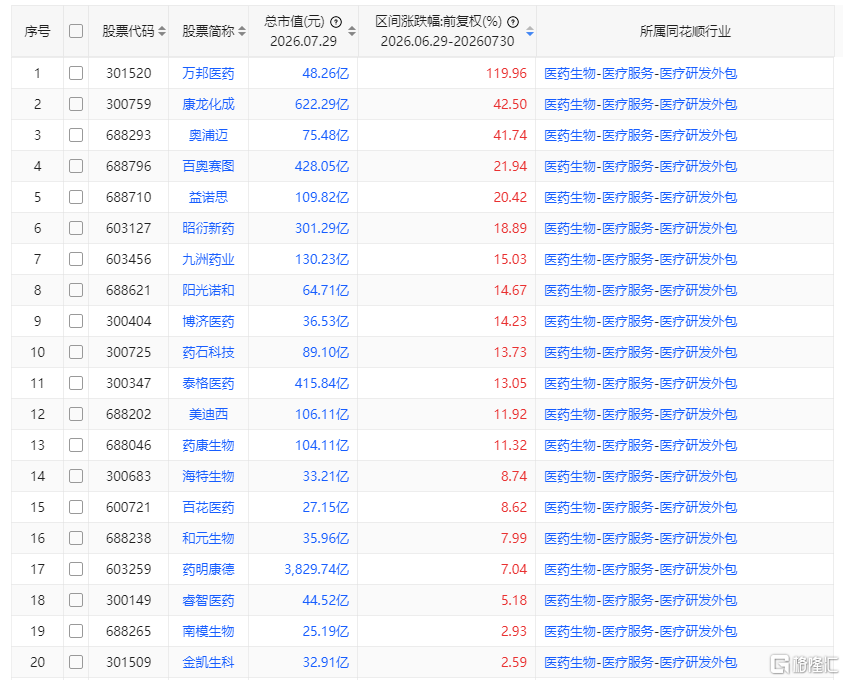Click date range 2026.06.29-20260730 in header
845x681 pixels.
pyautogui.click(x=447, y=41)
